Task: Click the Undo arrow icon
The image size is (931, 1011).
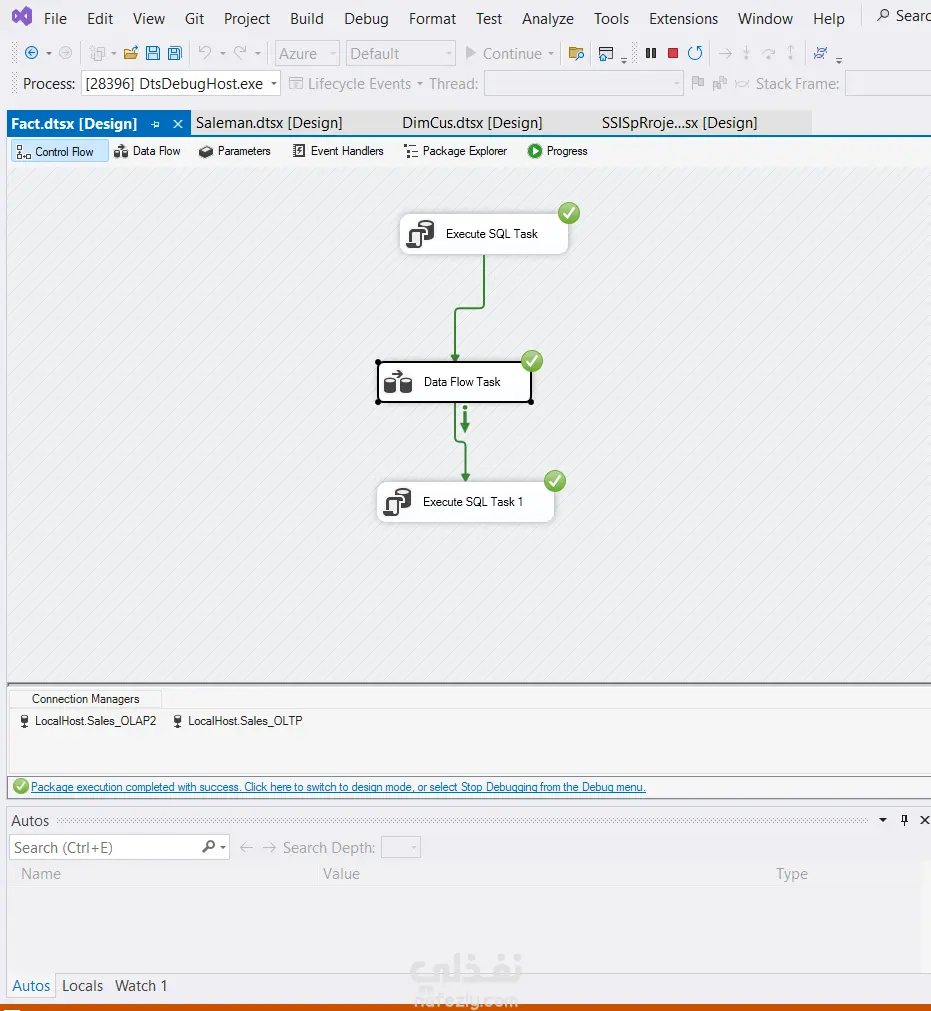Action: [x=204, y=53]
